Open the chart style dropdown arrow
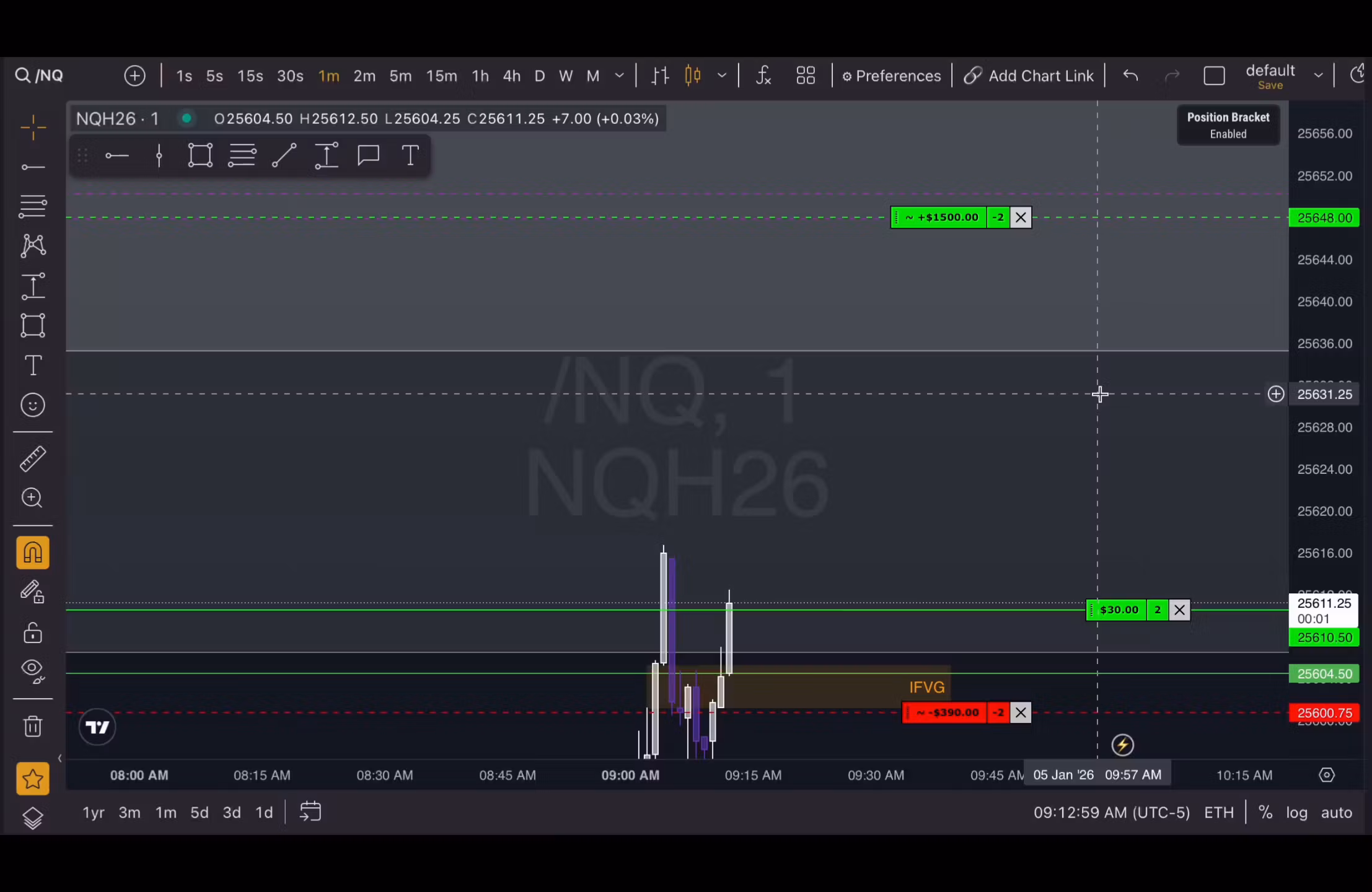Image resolution: width=1372 pixels, height=892 pixels. (722, 76)
